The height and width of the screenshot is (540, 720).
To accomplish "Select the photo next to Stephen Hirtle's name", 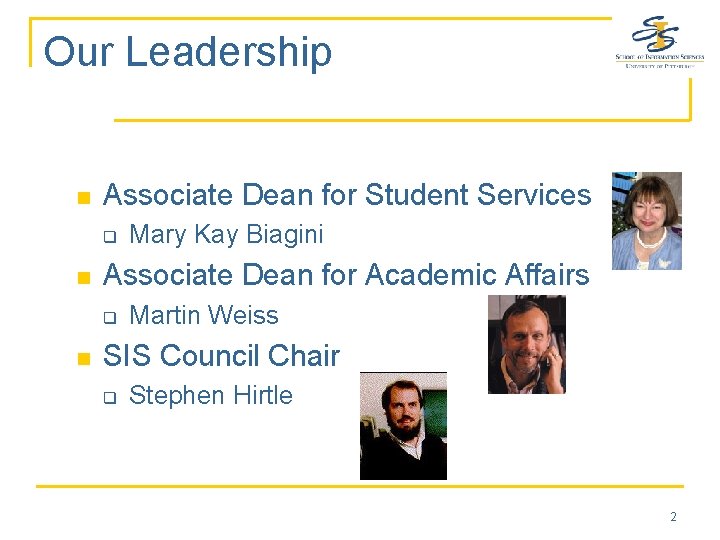I will [403, 426].
